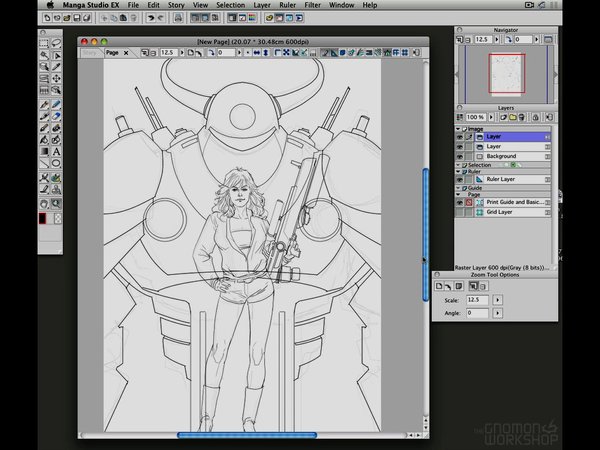Click flip vertical arrows in page toolbar
600x450 pixels.
[x=266, y=53]
